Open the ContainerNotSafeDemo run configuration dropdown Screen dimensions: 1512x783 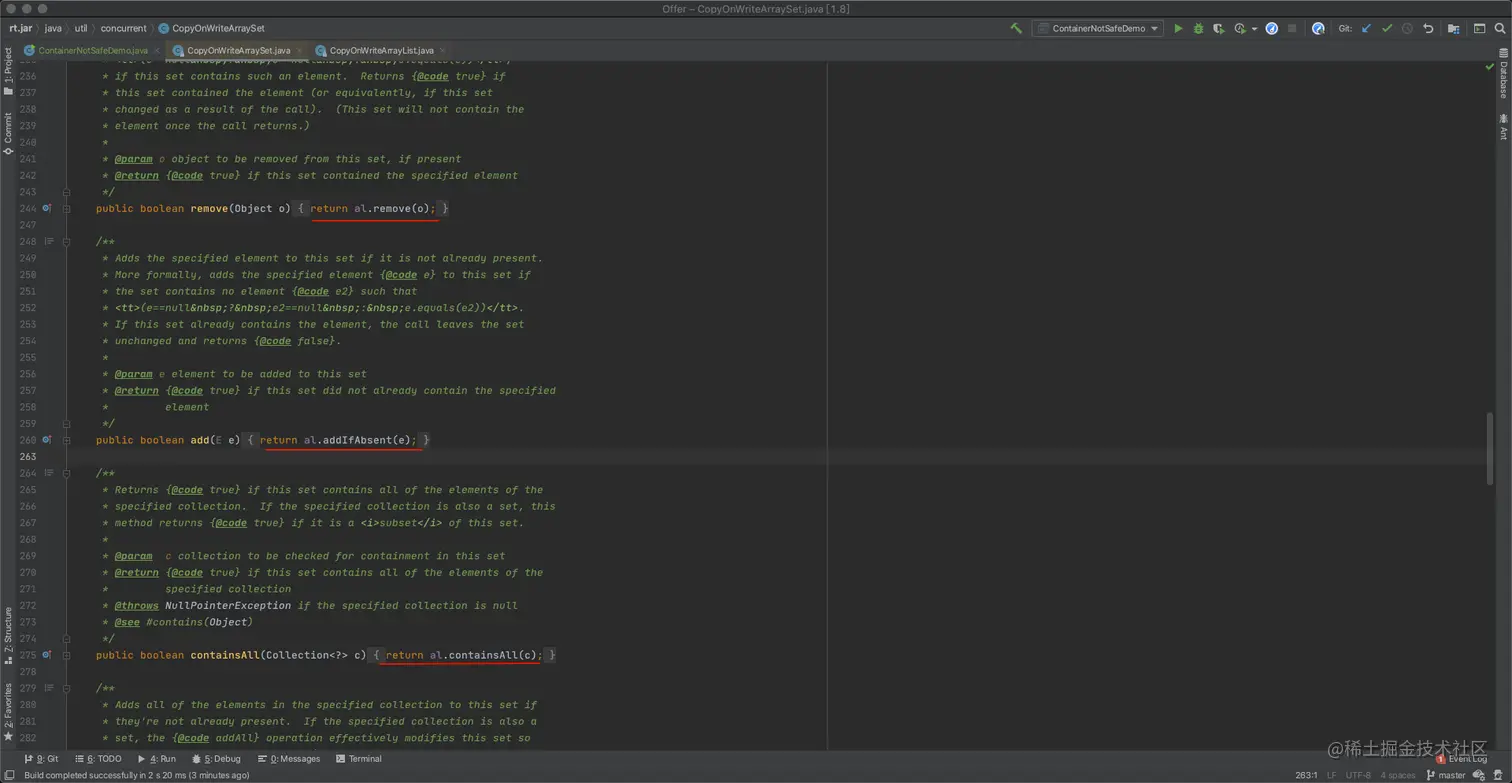coord(1098,29)
